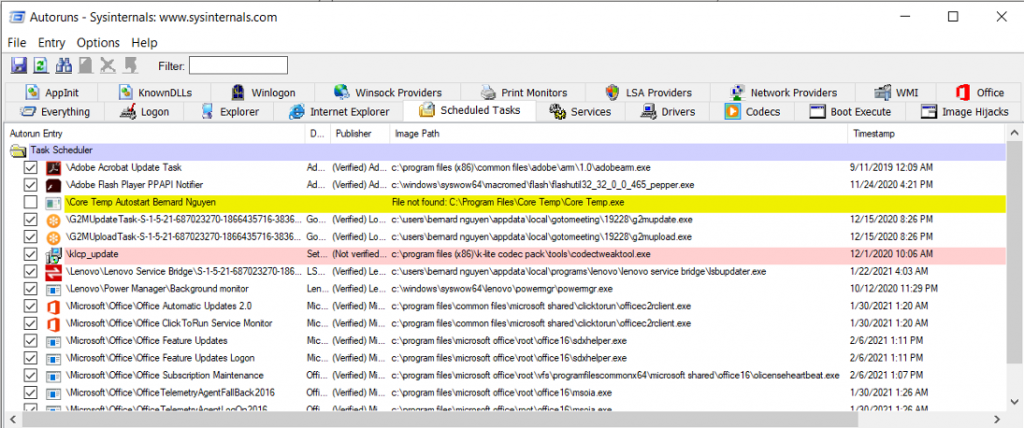Open the Help menu
The height and width of the screenshot is (428, 1024).
144,43
